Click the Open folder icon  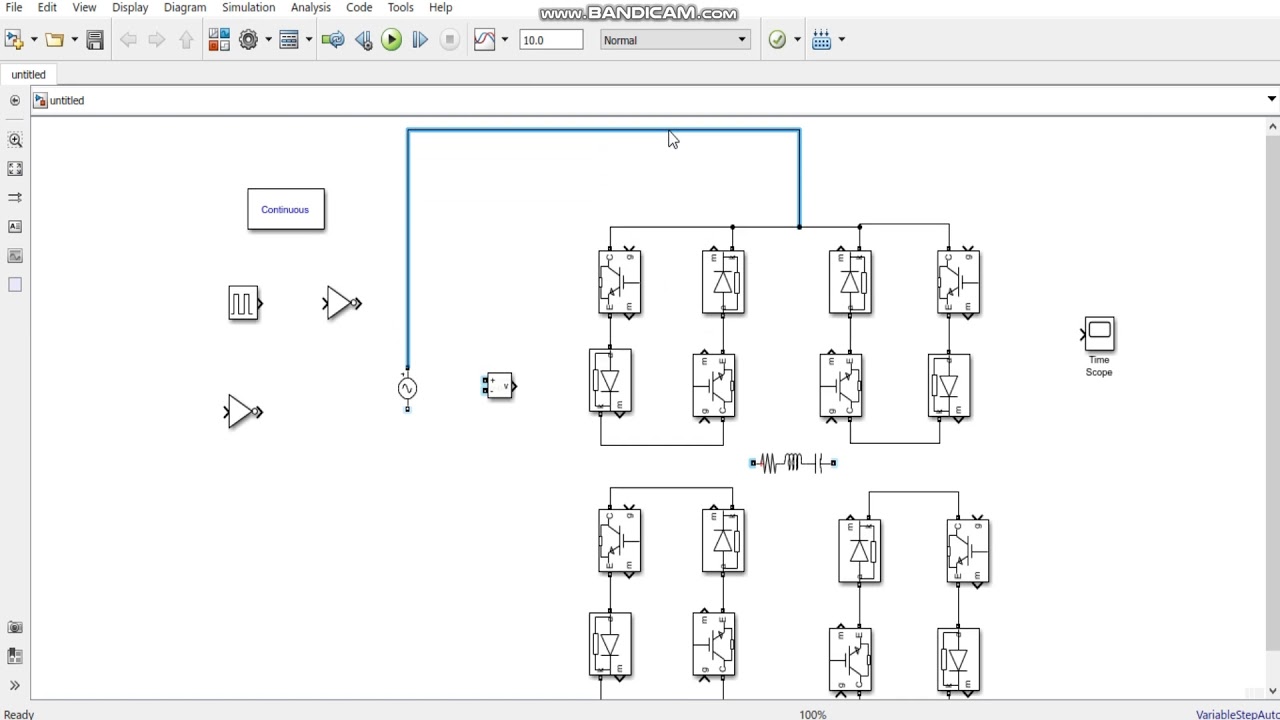[54, 40]
